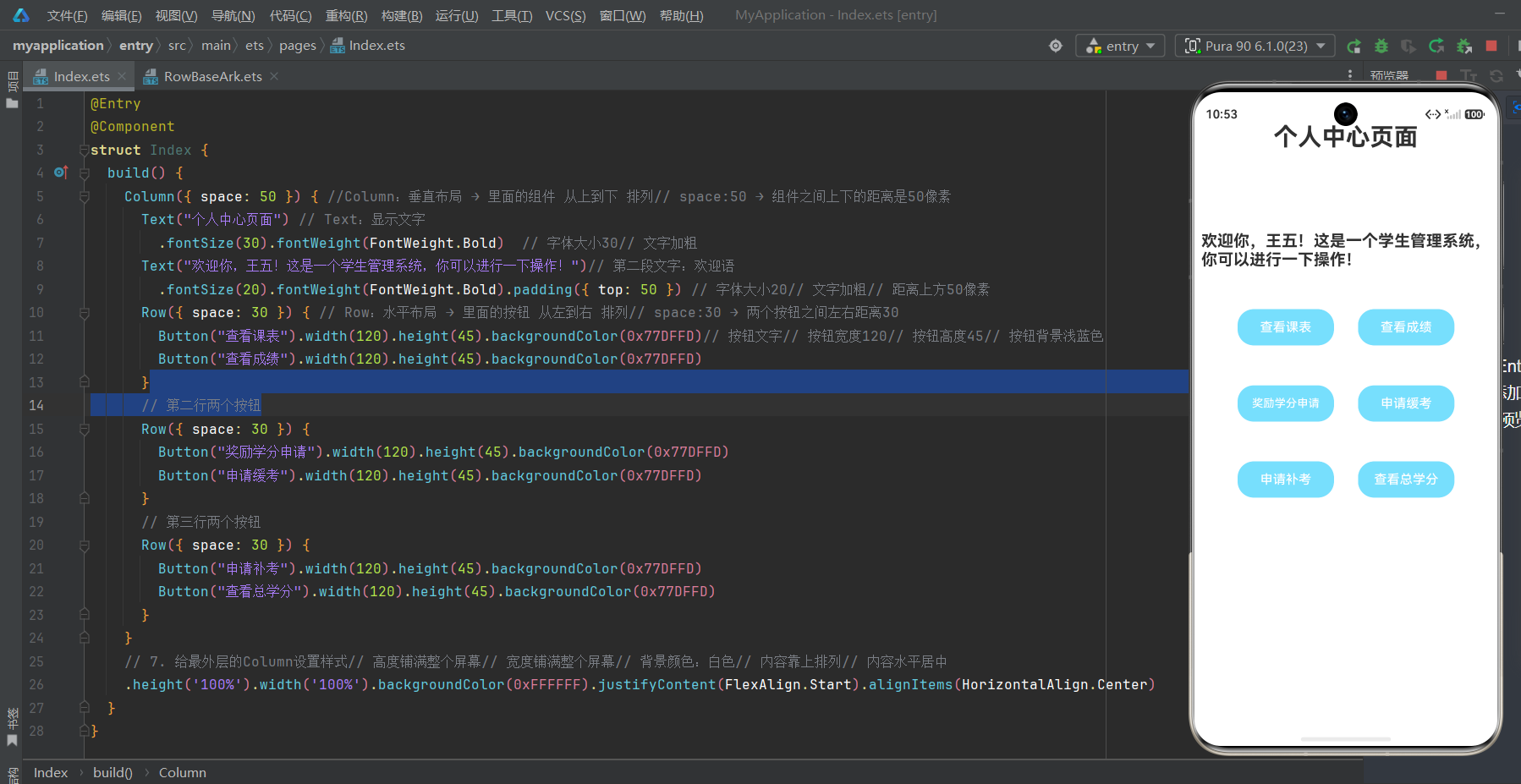Click the previewer font size Tt icon
Viewport: 1521px width, 784px height.
pyautogui.click(x=1469, y=75)
